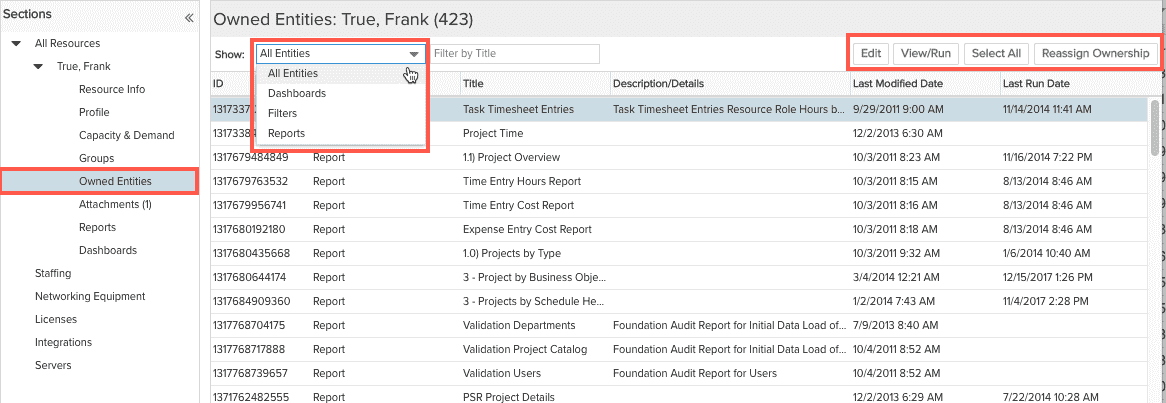Pick Reports option in the dropdown list

[286, 134]
